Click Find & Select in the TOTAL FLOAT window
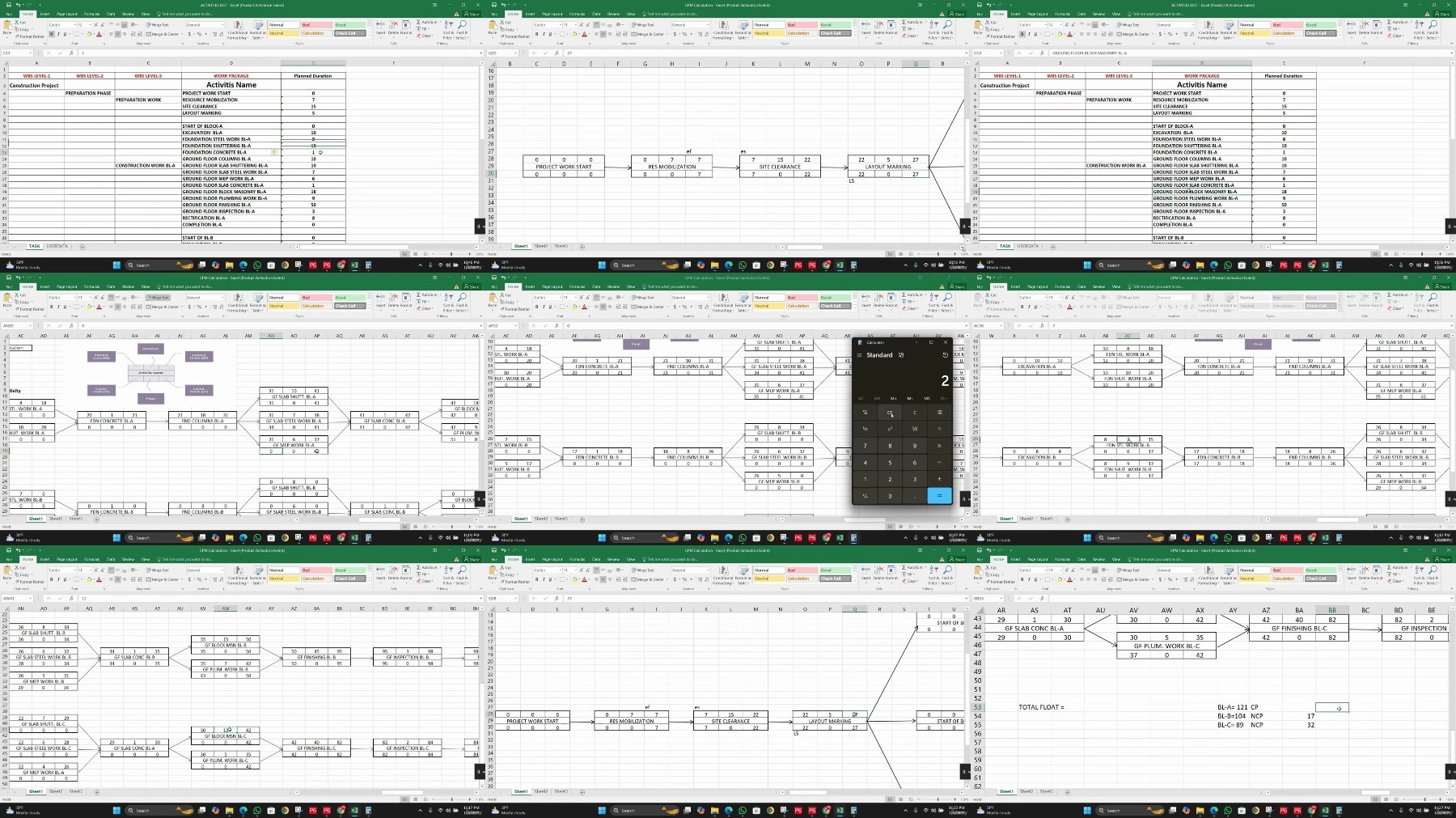 click(1433, 574)
